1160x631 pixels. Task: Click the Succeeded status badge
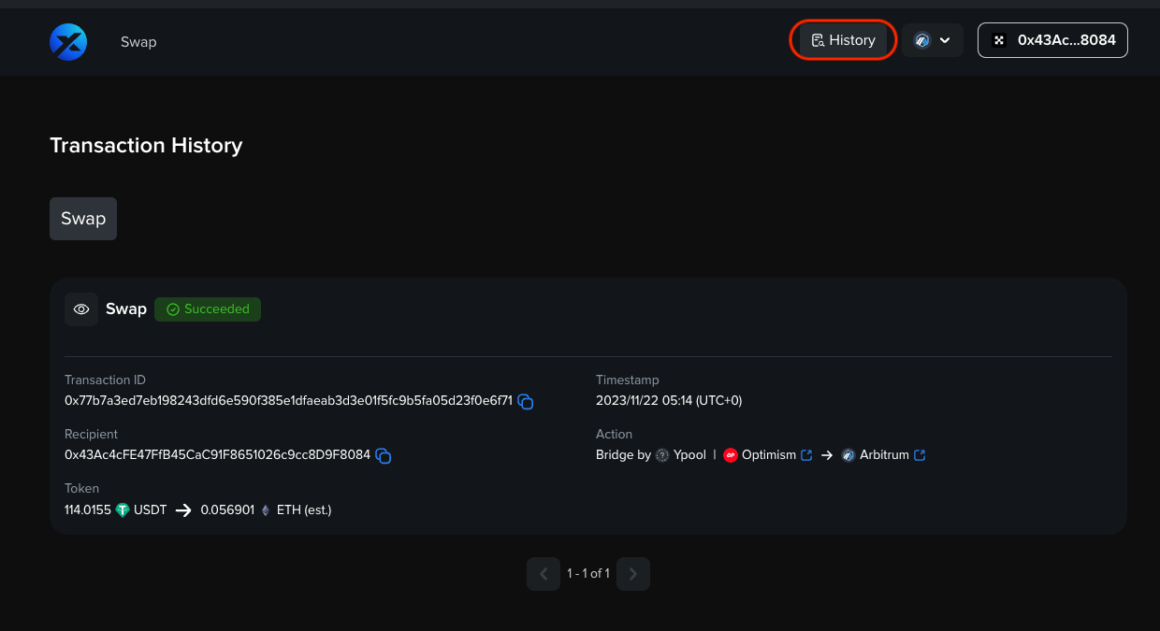coord(207,309)
